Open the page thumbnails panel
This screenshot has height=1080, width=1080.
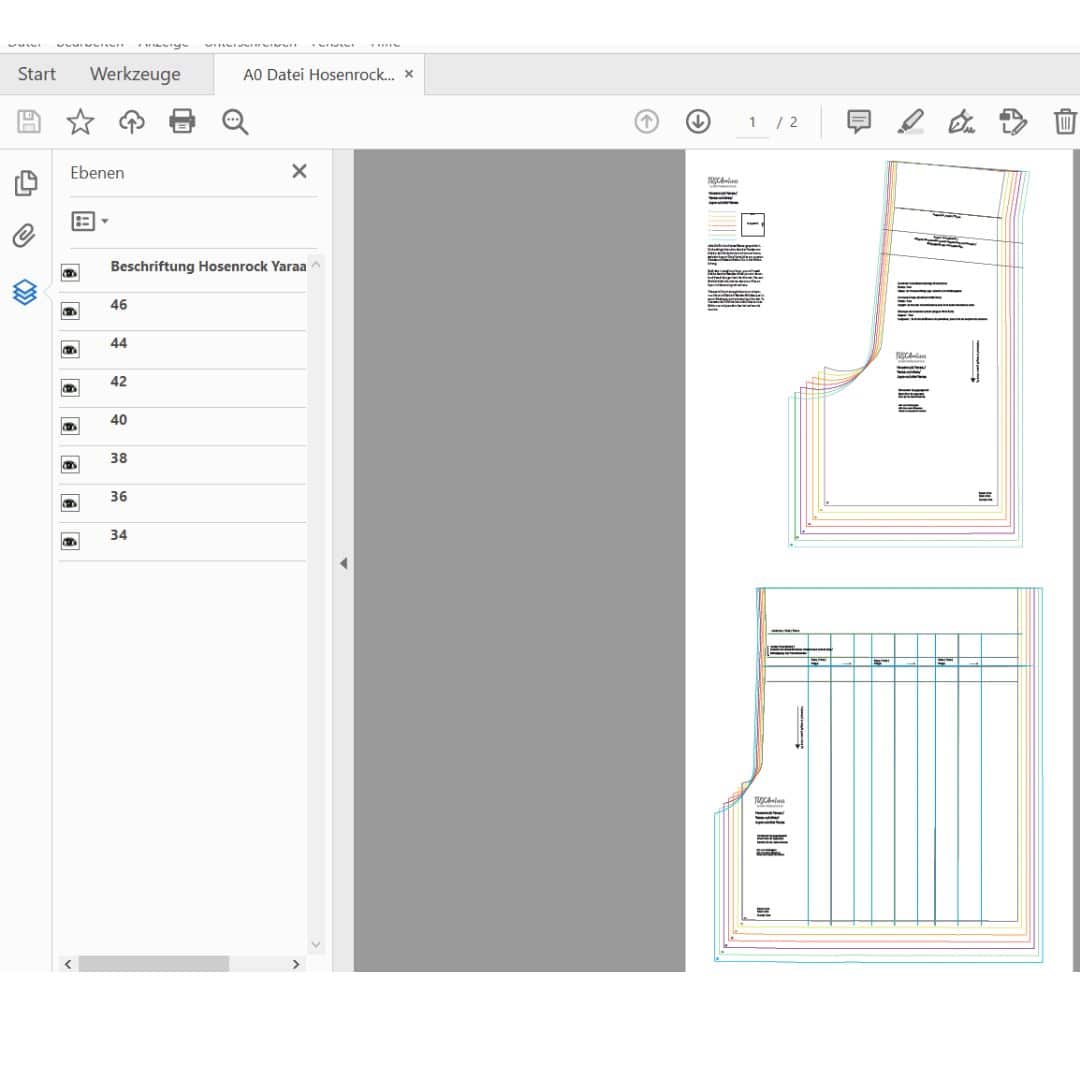click(x=25, y=183)
